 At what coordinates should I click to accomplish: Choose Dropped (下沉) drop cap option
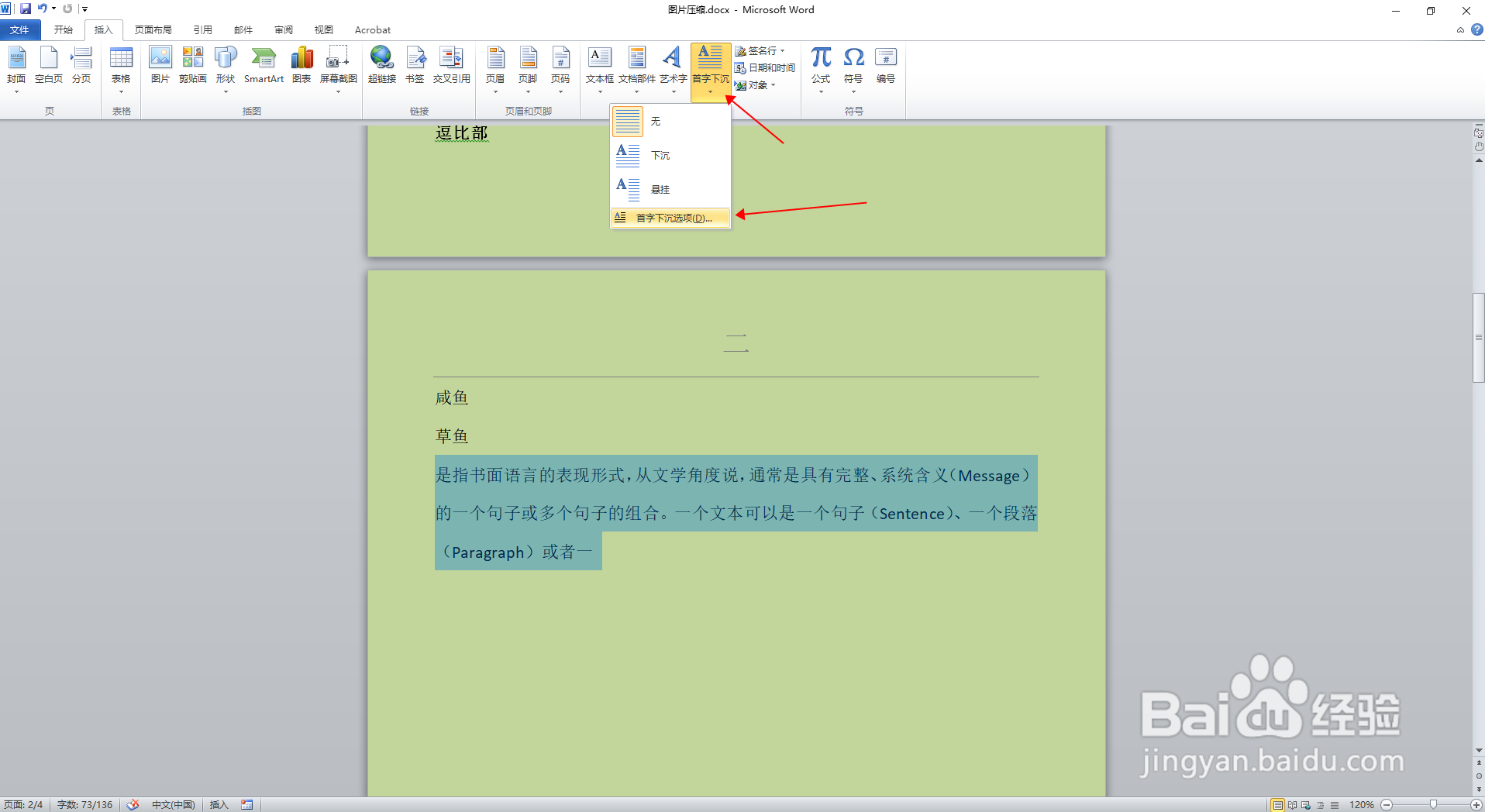click(x=670, y=155)
